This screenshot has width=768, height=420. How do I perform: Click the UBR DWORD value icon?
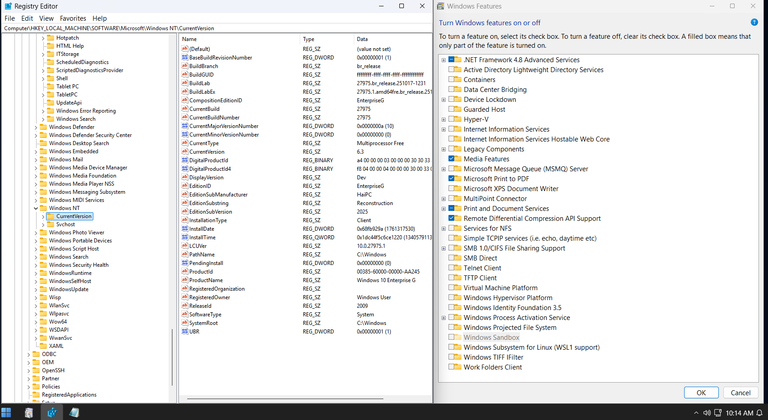coord(185,332)
